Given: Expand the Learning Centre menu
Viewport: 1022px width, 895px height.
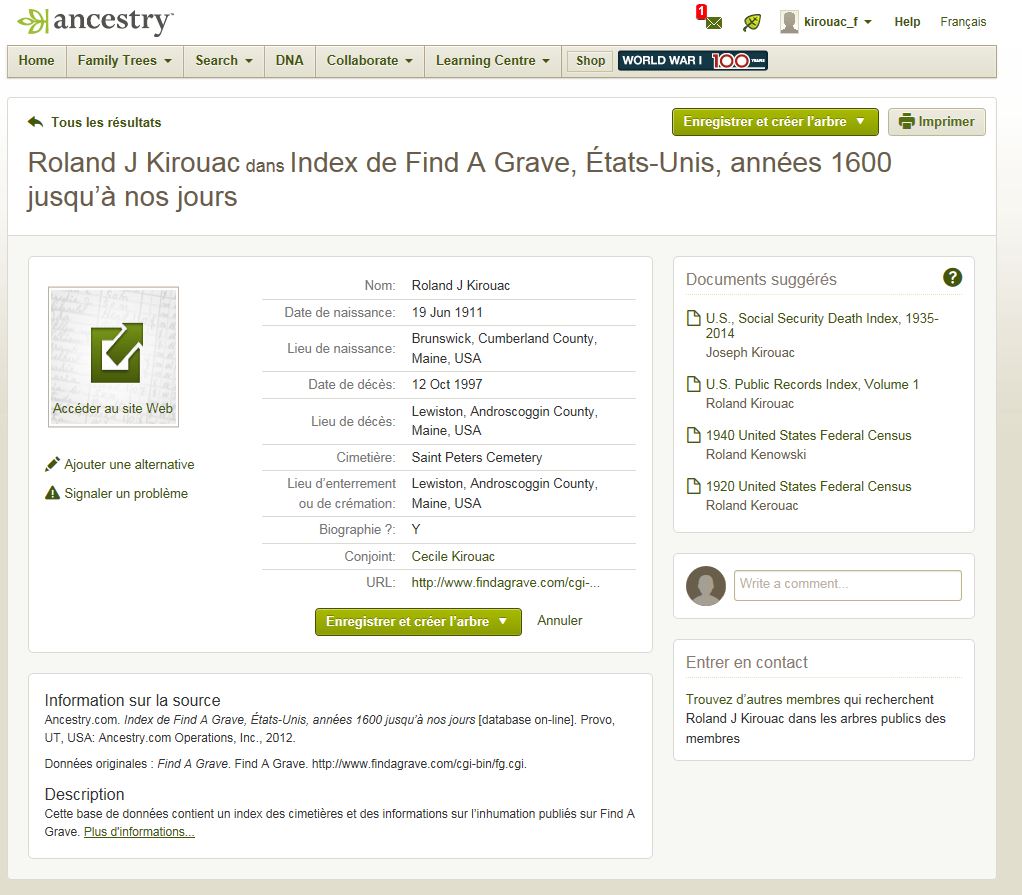Looking at the screenshot, I should (493, 61).
